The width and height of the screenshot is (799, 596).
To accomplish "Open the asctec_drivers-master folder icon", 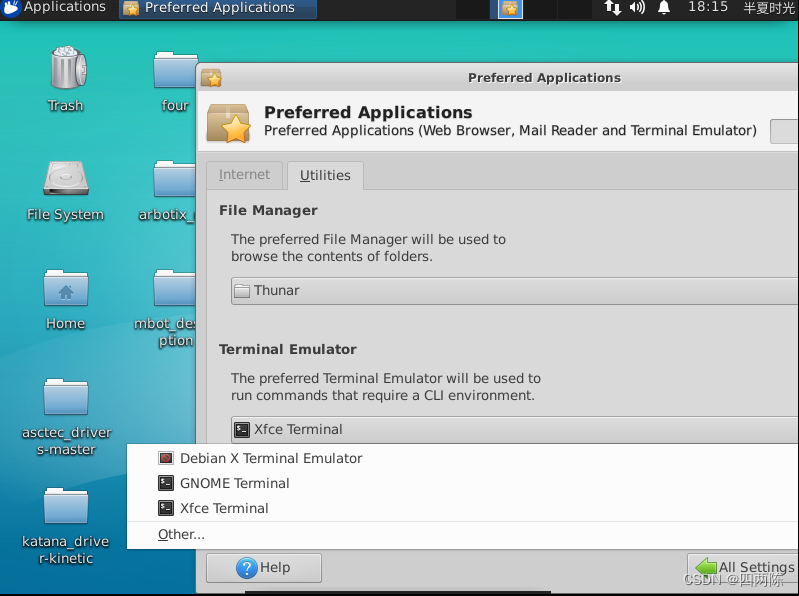I will coord(66,397).
